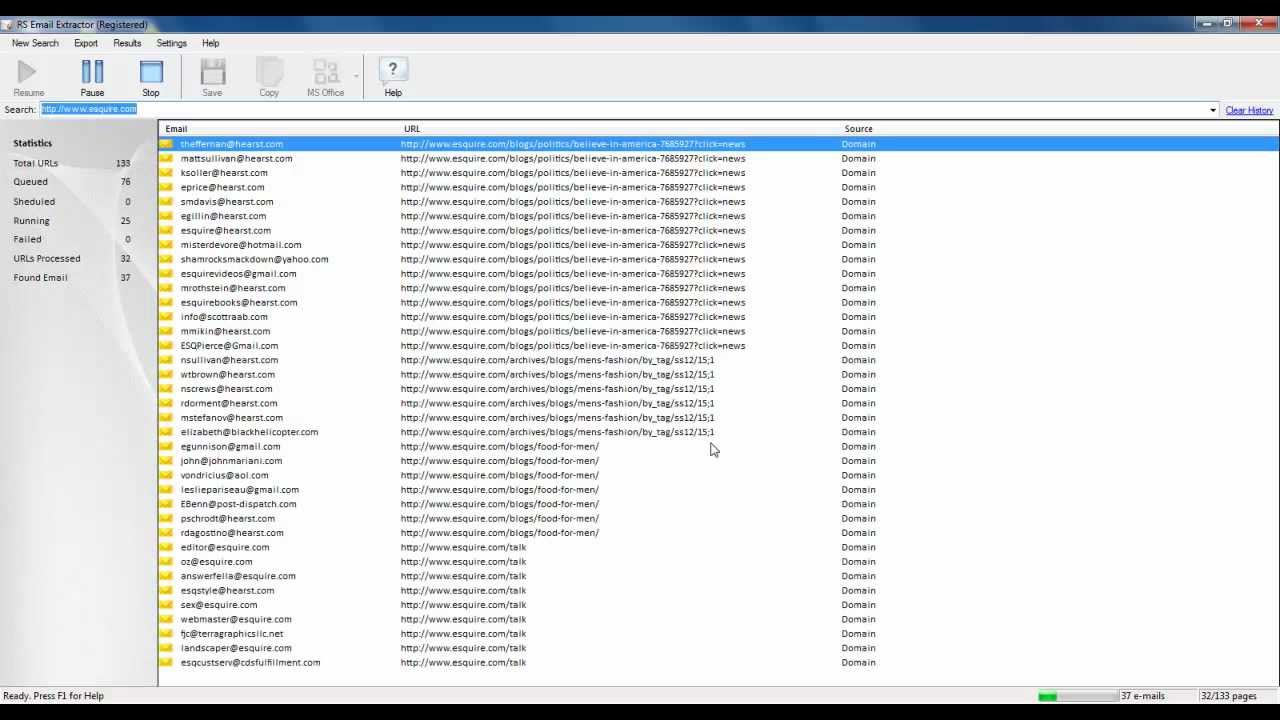Open the Settings menu
Viewport: 1280px width, 720px height.
(x=171, y=43)
